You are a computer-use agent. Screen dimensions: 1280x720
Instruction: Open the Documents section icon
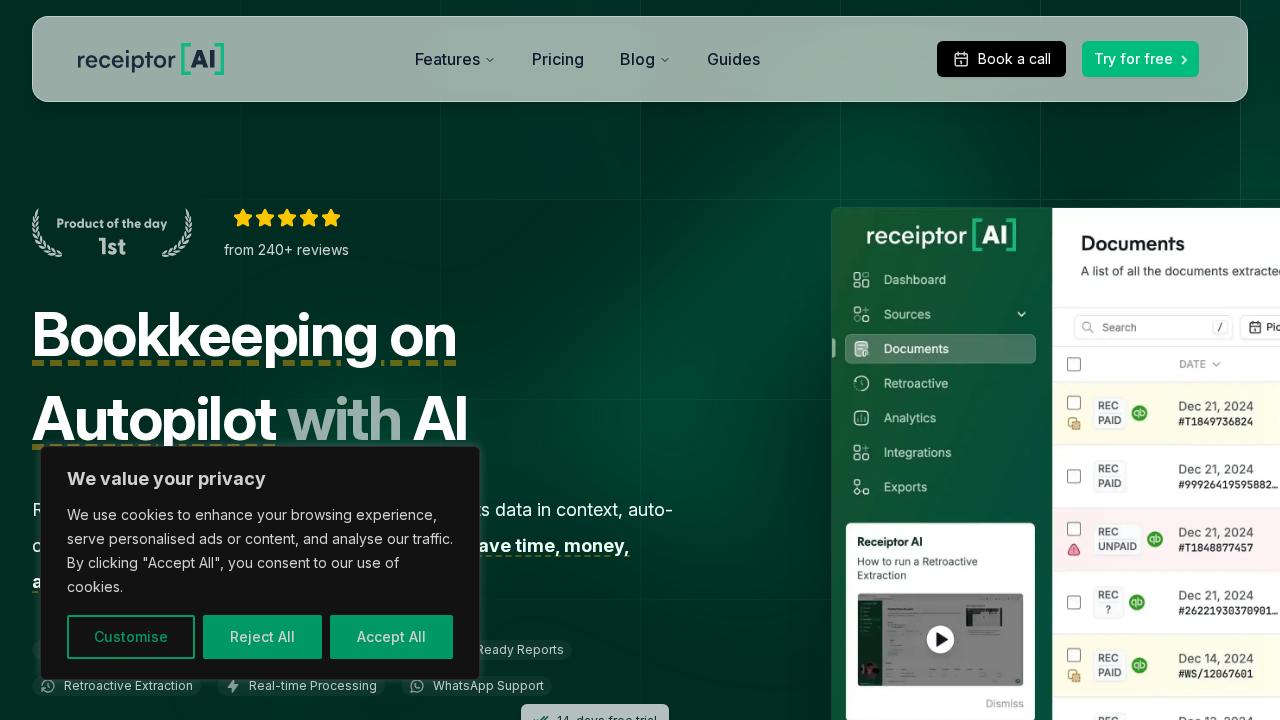tap(862, 348)
